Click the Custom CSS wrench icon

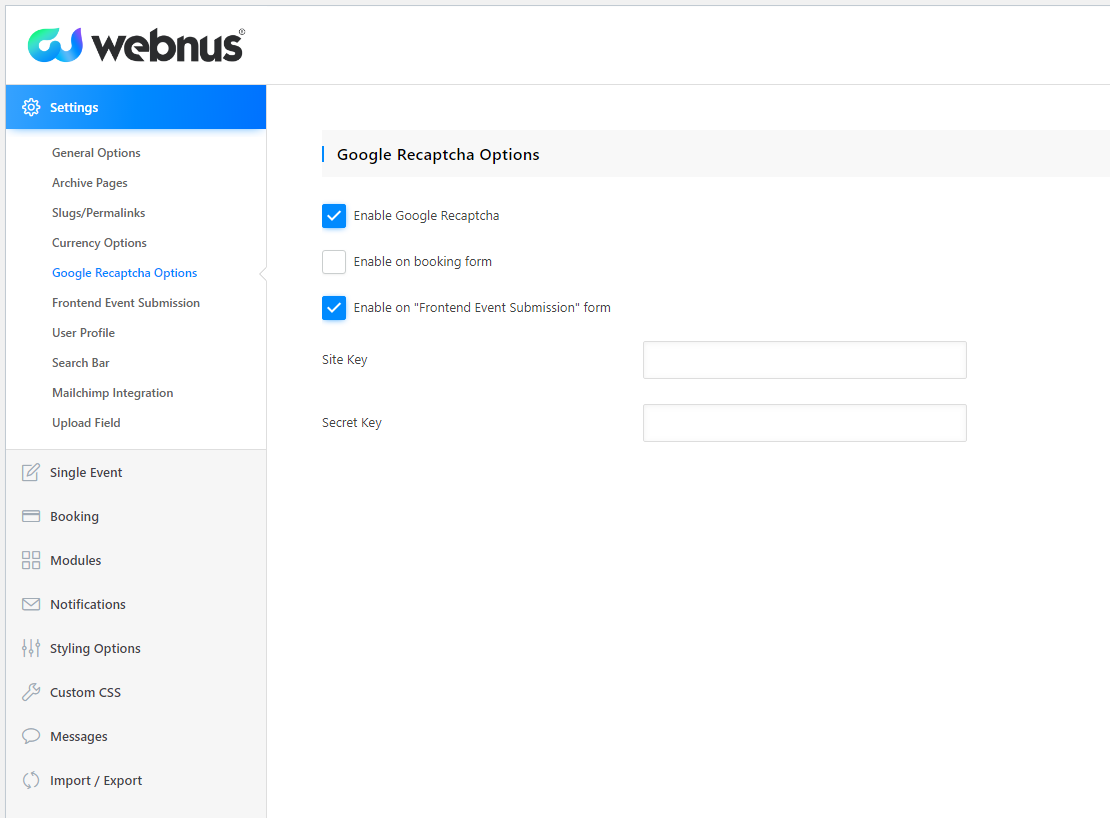31,692
